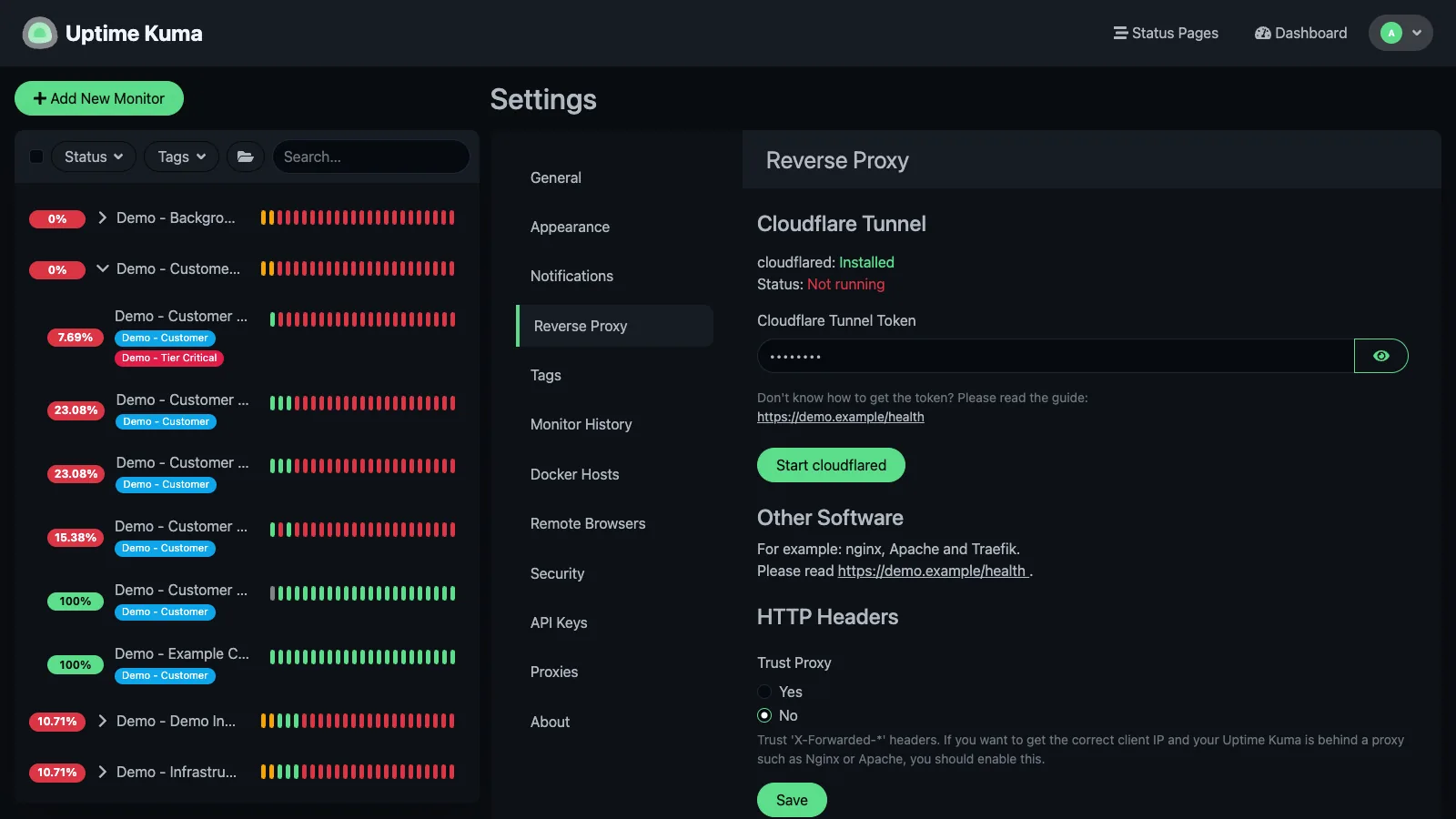Screen dimensions: 1456x819
Task: Select Reverse Proxy settings tab
Action: pyautogui.click(x=614, y=326)
